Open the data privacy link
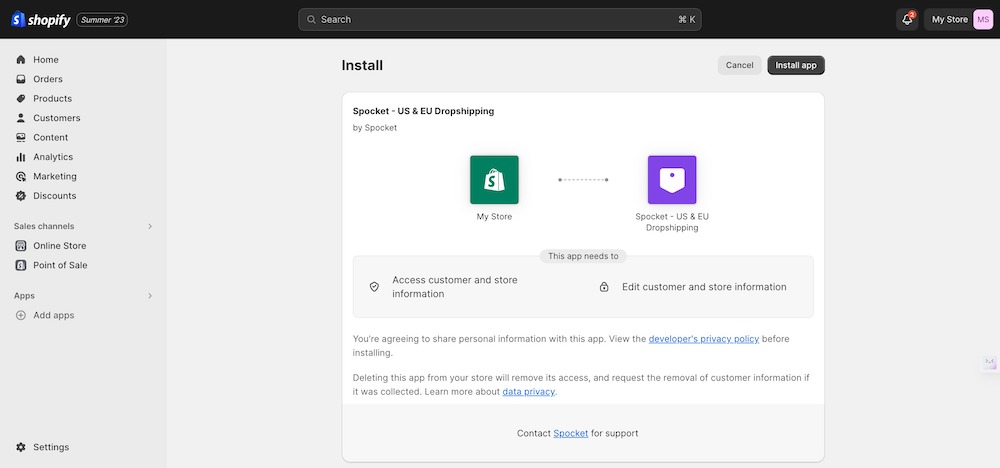The image size is (1000, 468). click(x=529, y=391)
